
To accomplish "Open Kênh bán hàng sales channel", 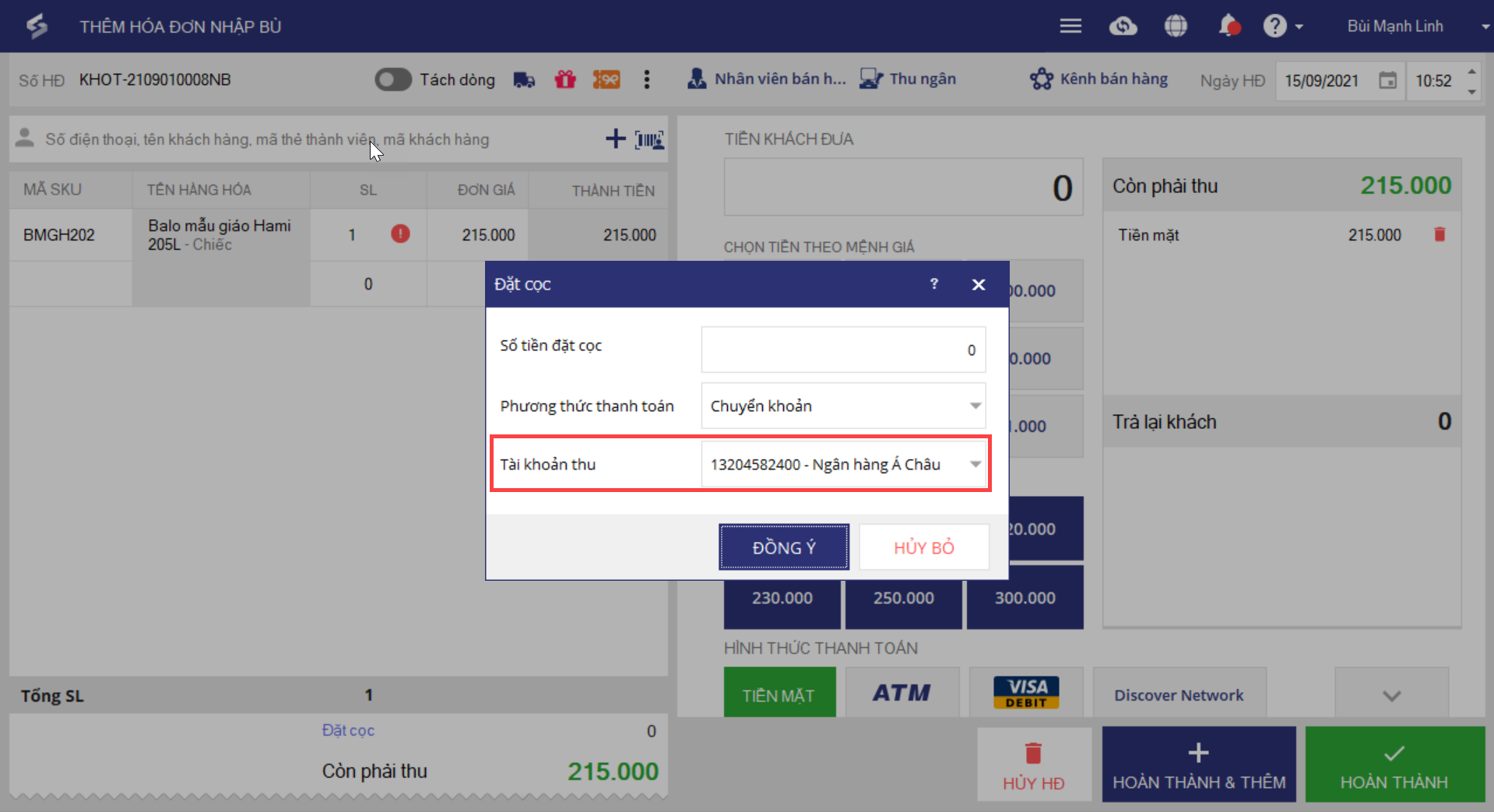I will (x=1099, y=79).
